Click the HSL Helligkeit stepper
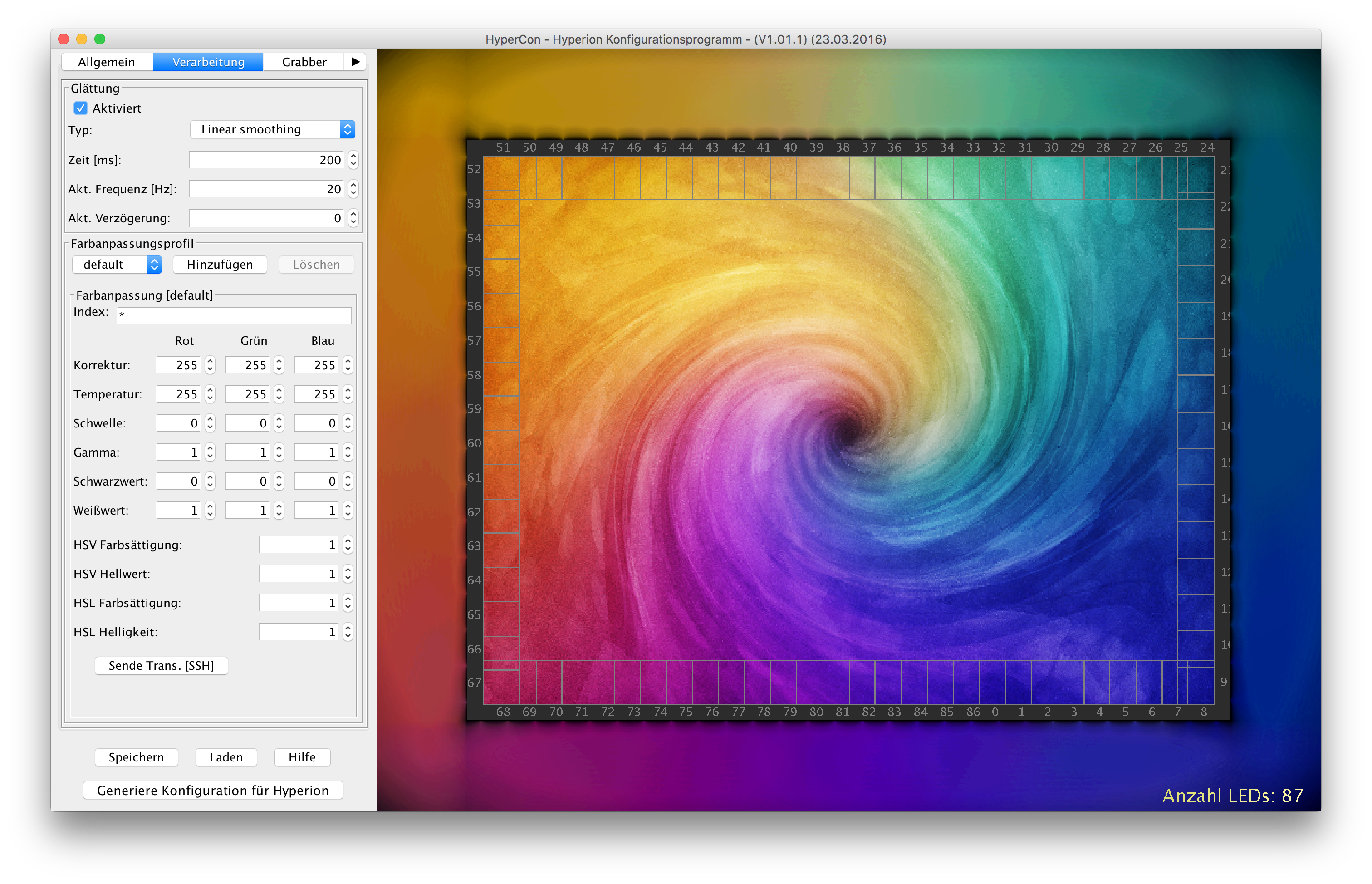1372x884 pixels. click(348, 632)
